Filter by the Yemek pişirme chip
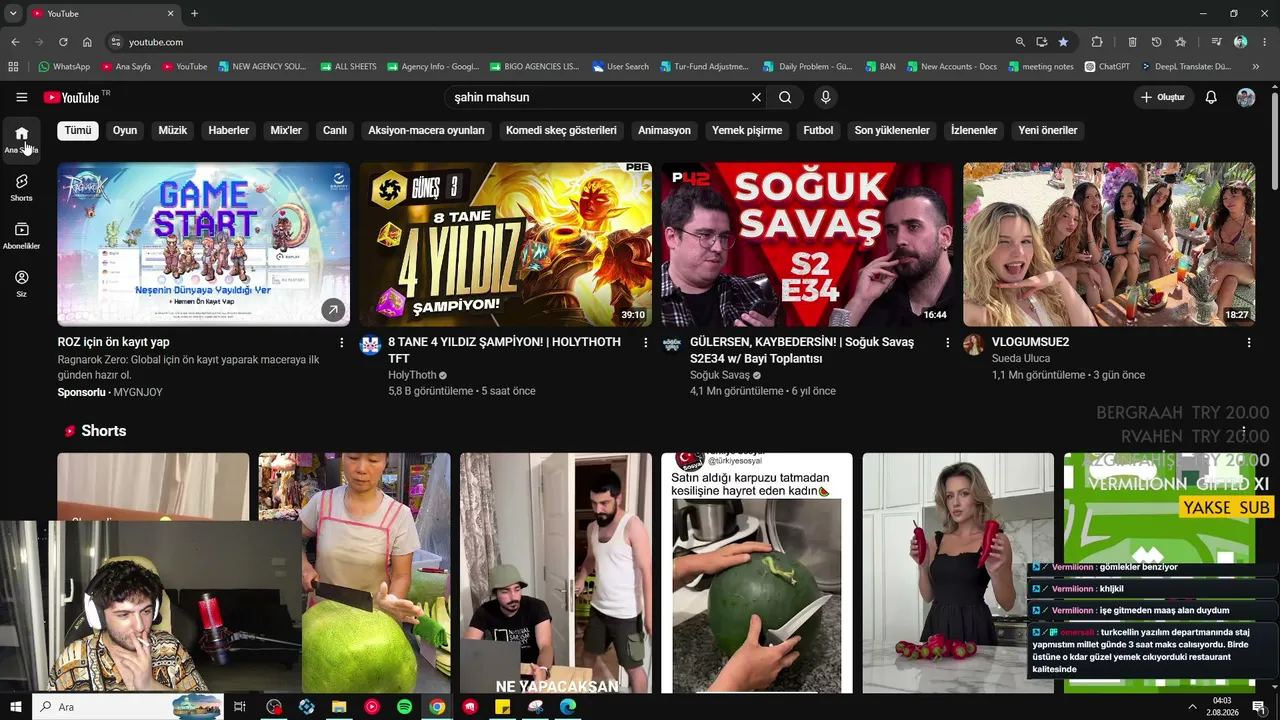1280x720 pixels. point(747,130)
